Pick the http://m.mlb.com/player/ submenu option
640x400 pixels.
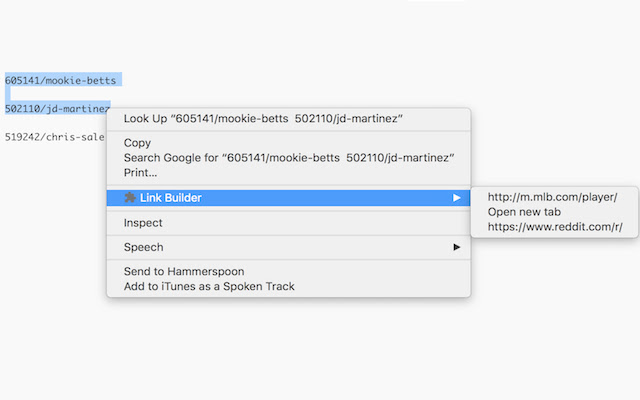552,197
